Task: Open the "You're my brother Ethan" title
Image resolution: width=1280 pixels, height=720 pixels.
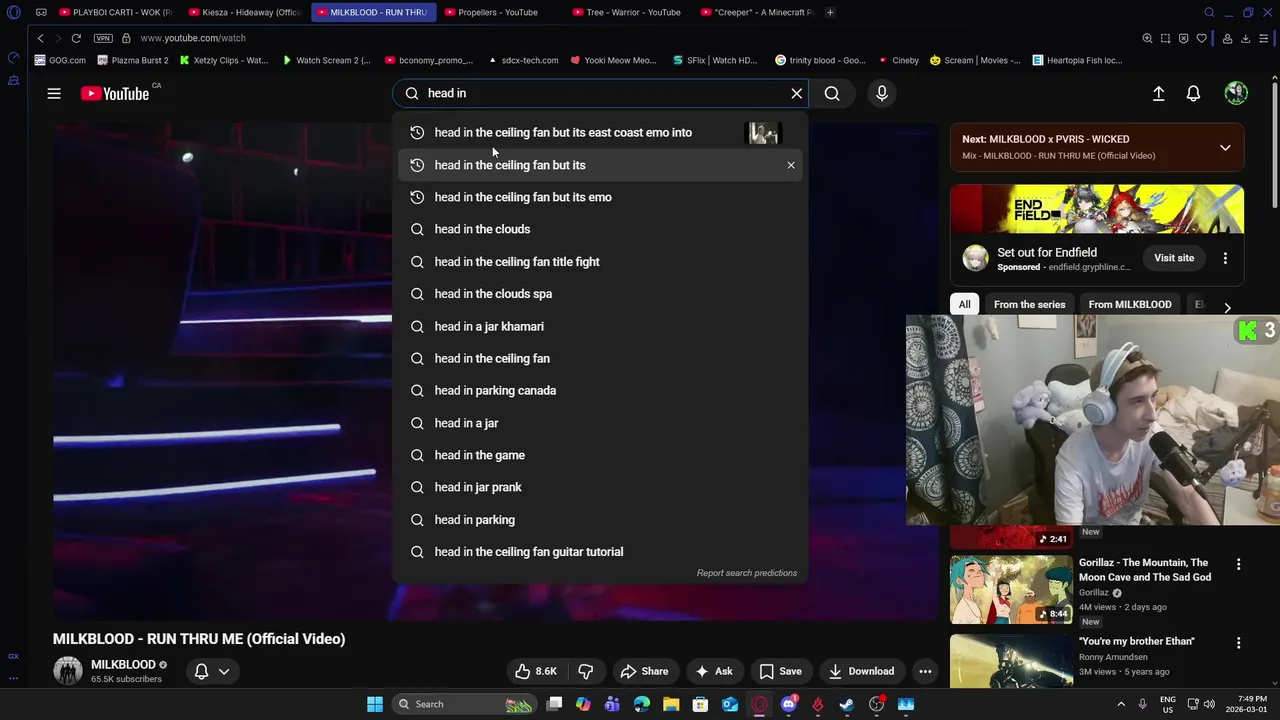Action: (x=1136, y=641)
